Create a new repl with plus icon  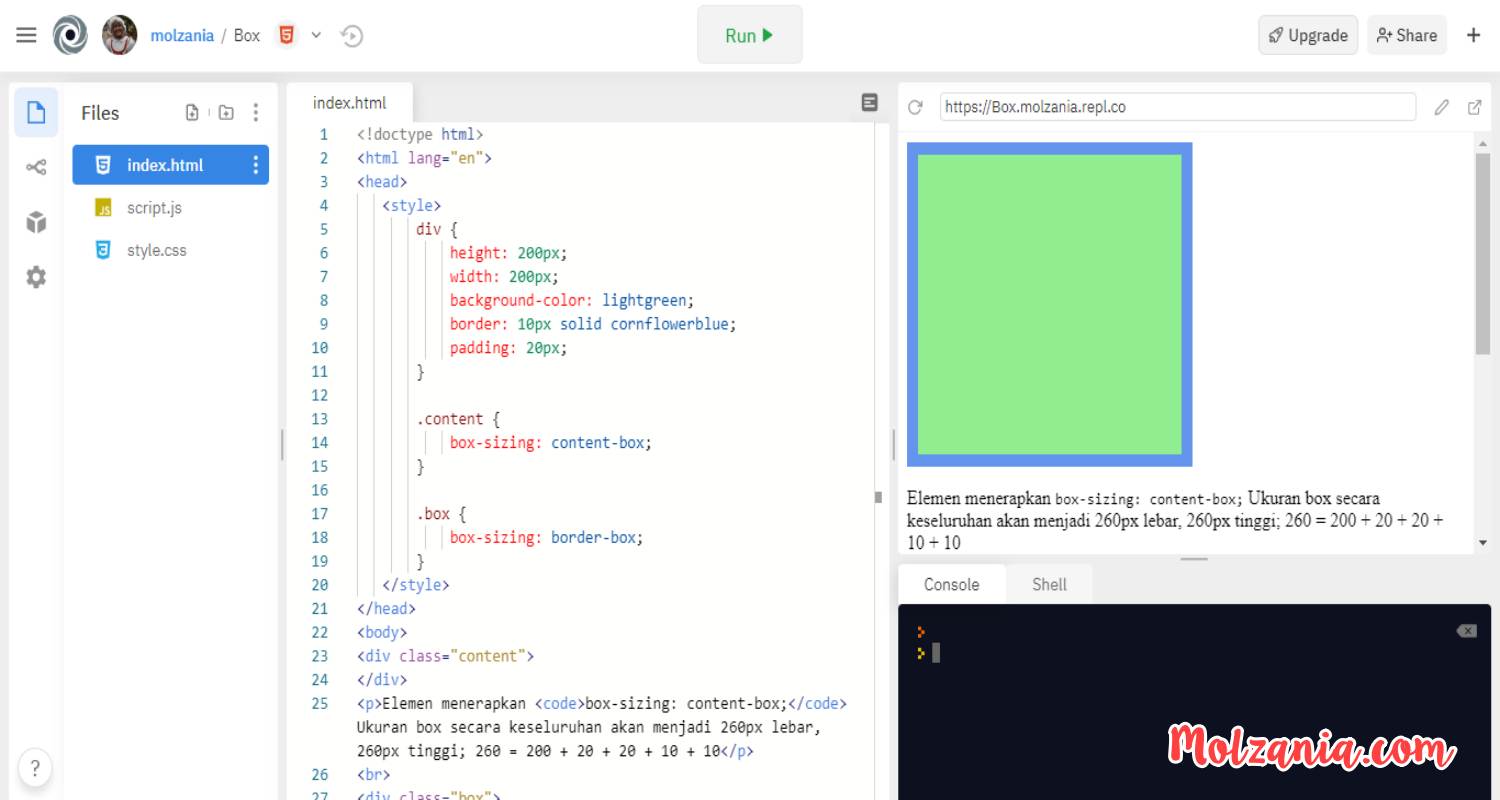pyautogui.click(x=1473, y=35)
